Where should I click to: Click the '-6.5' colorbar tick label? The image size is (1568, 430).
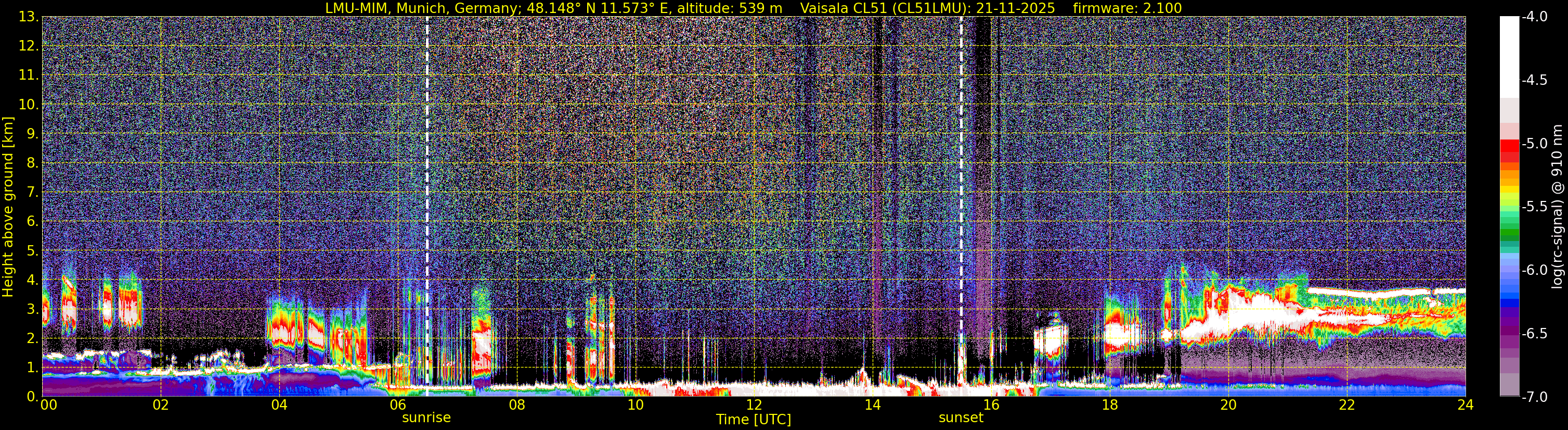[1534, 333]
